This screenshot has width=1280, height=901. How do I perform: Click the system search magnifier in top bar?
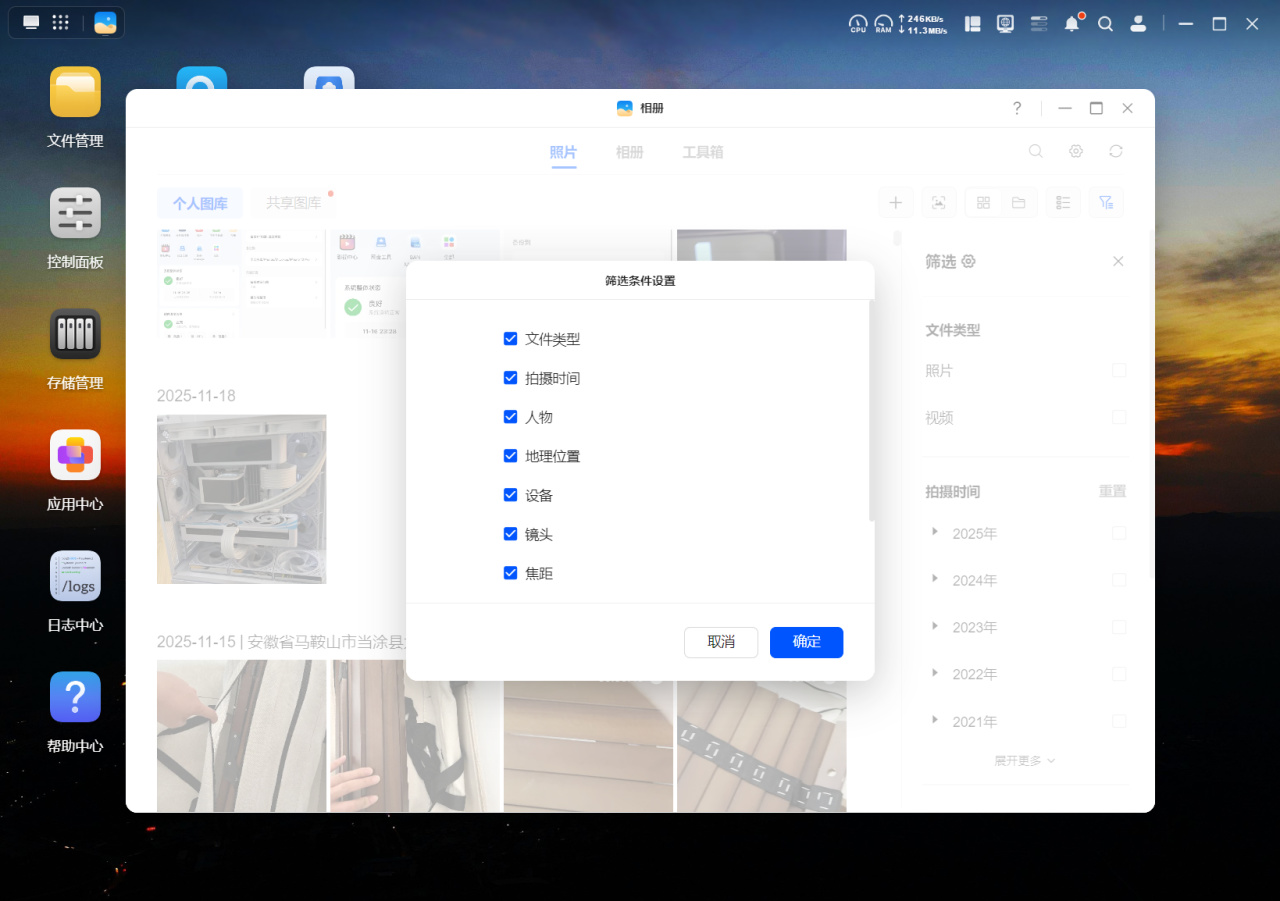[1105, 24]
